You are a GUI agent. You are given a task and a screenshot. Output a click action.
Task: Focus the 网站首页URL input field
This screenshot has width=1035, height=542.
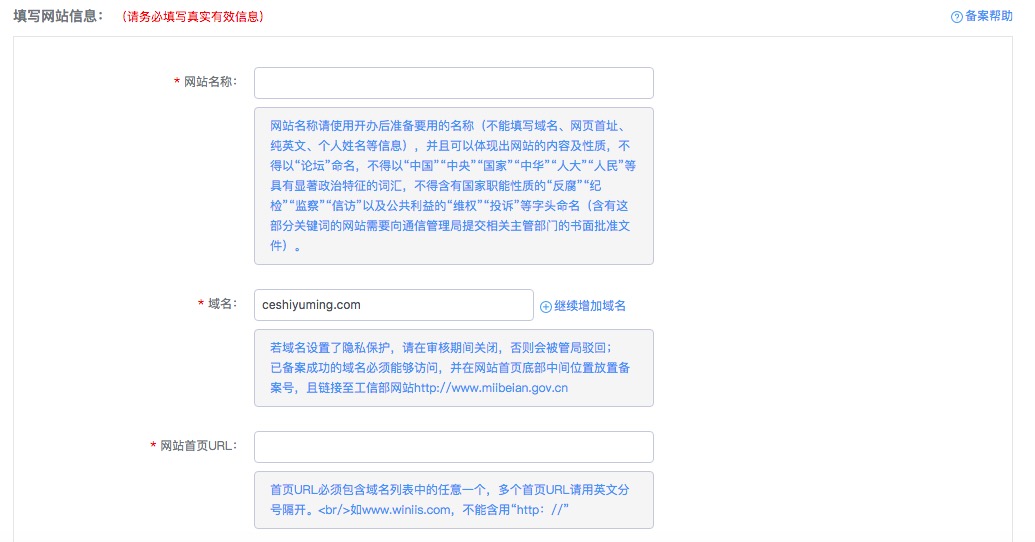click(x=453, y=447)
